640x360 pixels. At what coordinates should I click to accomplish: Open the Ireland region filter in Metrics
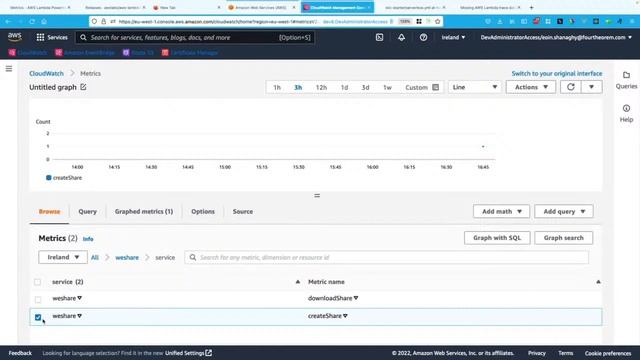pyautogui.click(x=63, y=257)
